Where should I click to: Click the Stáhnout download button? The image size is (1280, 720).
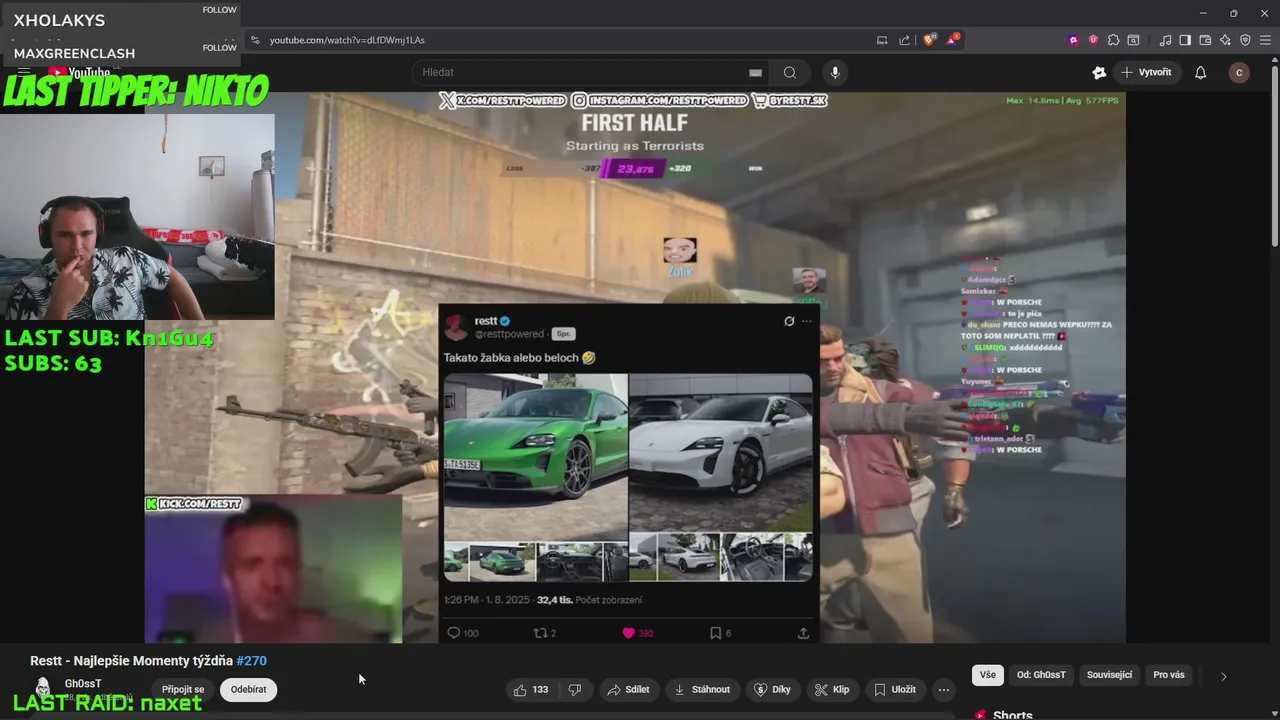point(702,689)
